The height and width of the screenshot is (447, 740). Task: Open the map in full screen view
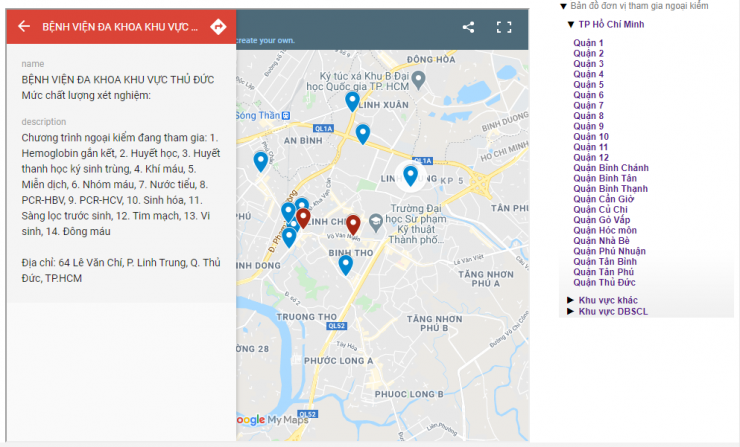click(x=504, y=27)
